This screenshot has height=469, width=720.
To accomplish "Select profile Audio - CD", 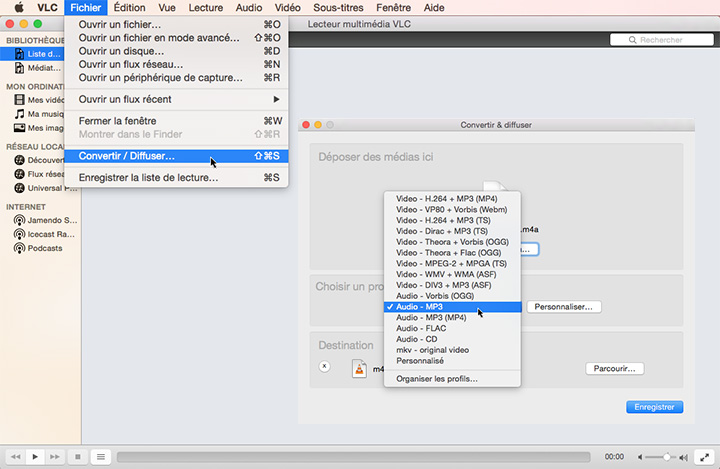I will pyautogui.click(x=452, y=339).
